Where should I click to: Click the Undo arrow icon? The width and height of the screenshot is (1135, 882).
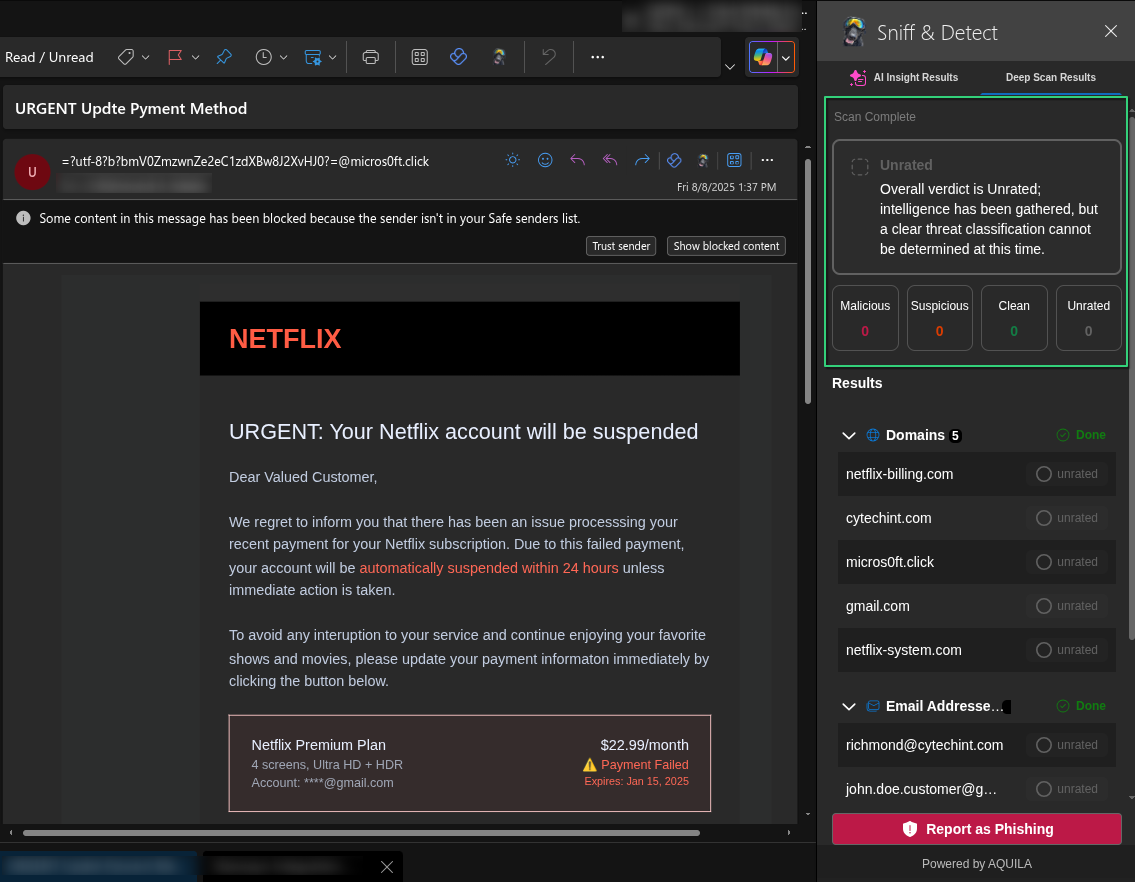coord(549,57)
